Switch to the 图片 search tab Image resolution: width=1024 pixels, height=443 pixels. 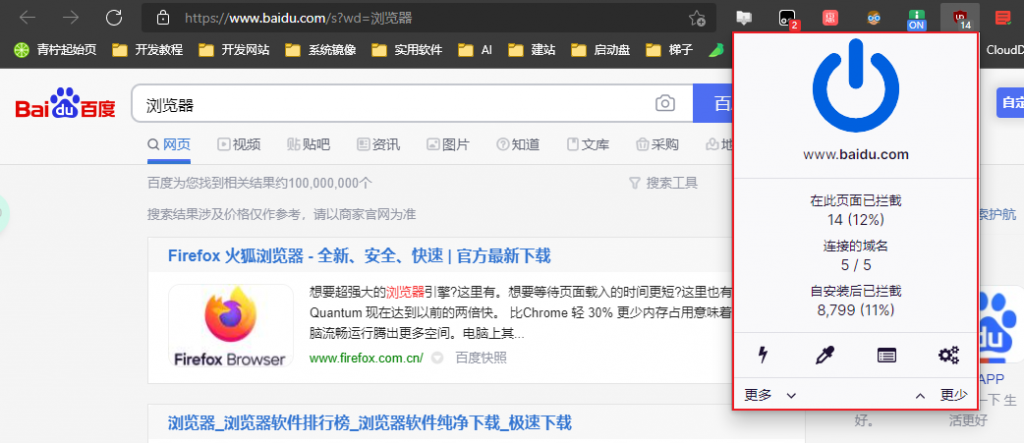[x=447, y=144]
